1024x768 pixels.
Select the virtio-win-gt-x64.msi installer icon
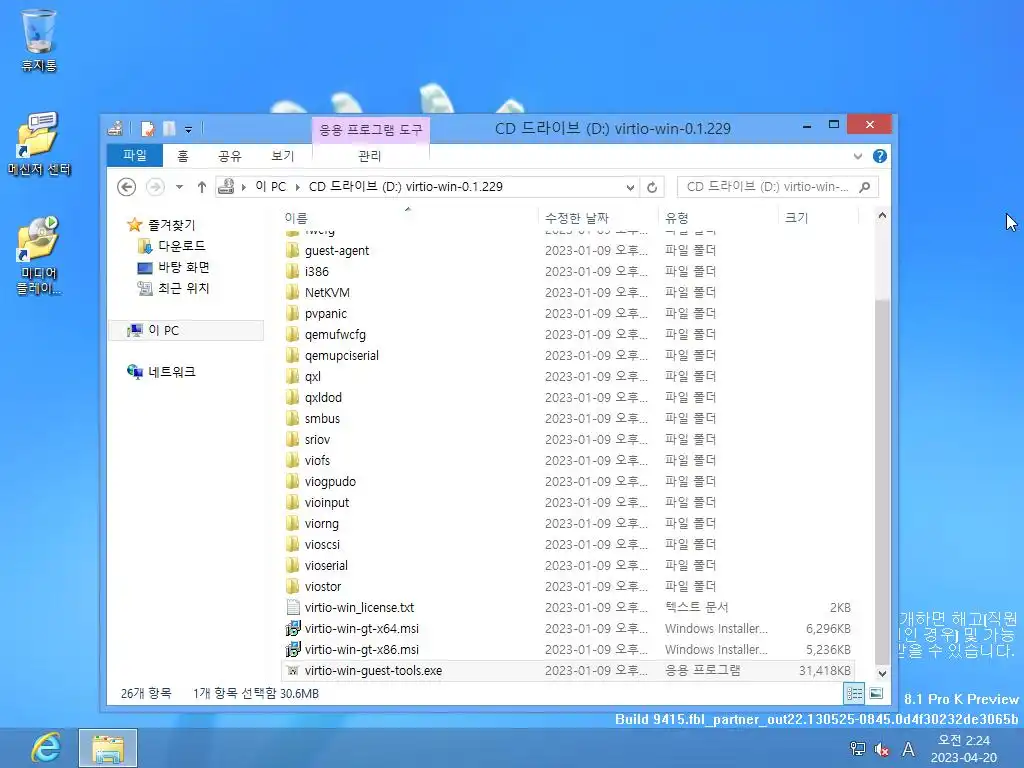tap(293, 629)
